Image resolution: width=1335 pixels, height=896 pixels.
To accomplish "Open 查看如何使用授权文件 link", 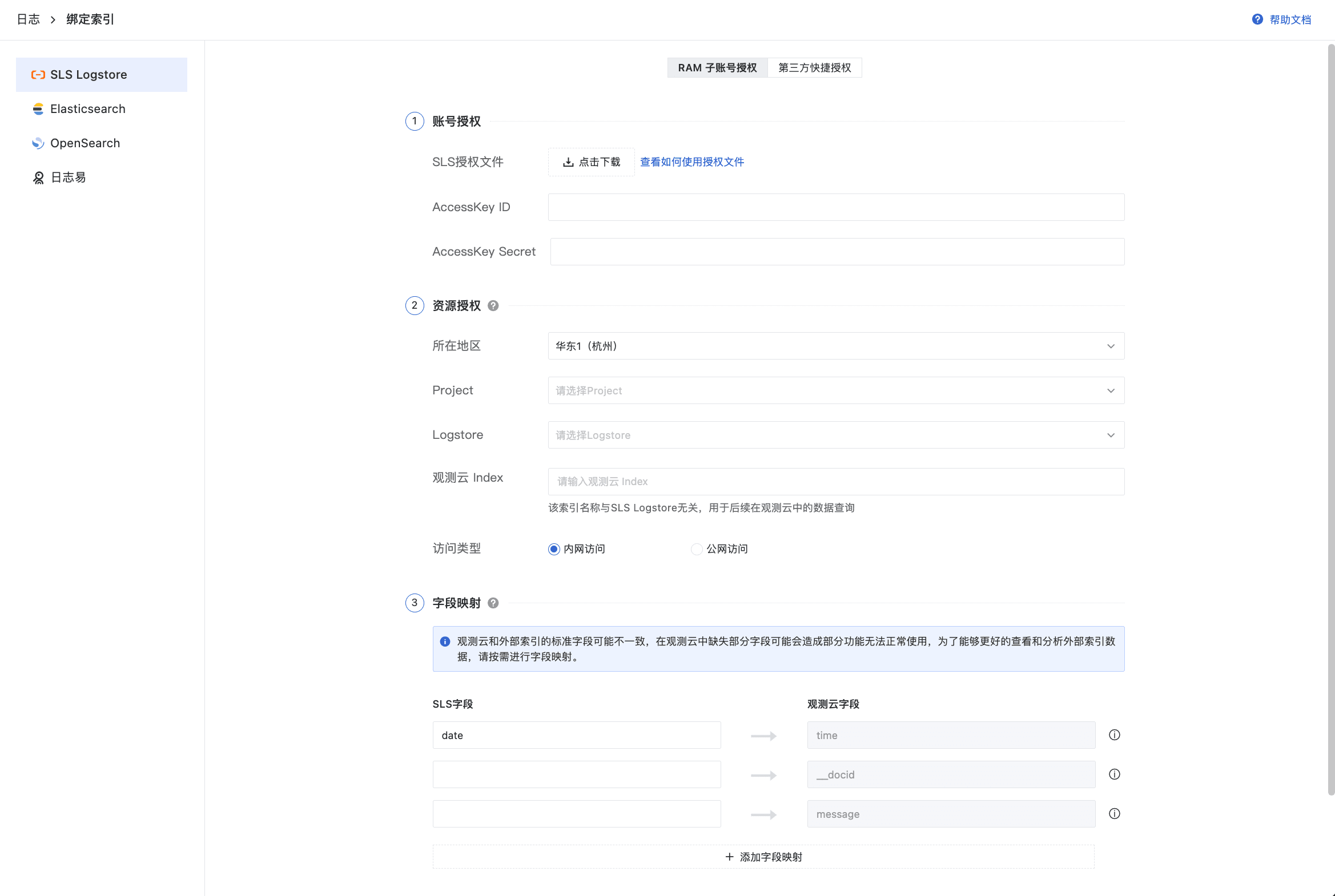I will (692, 162).
